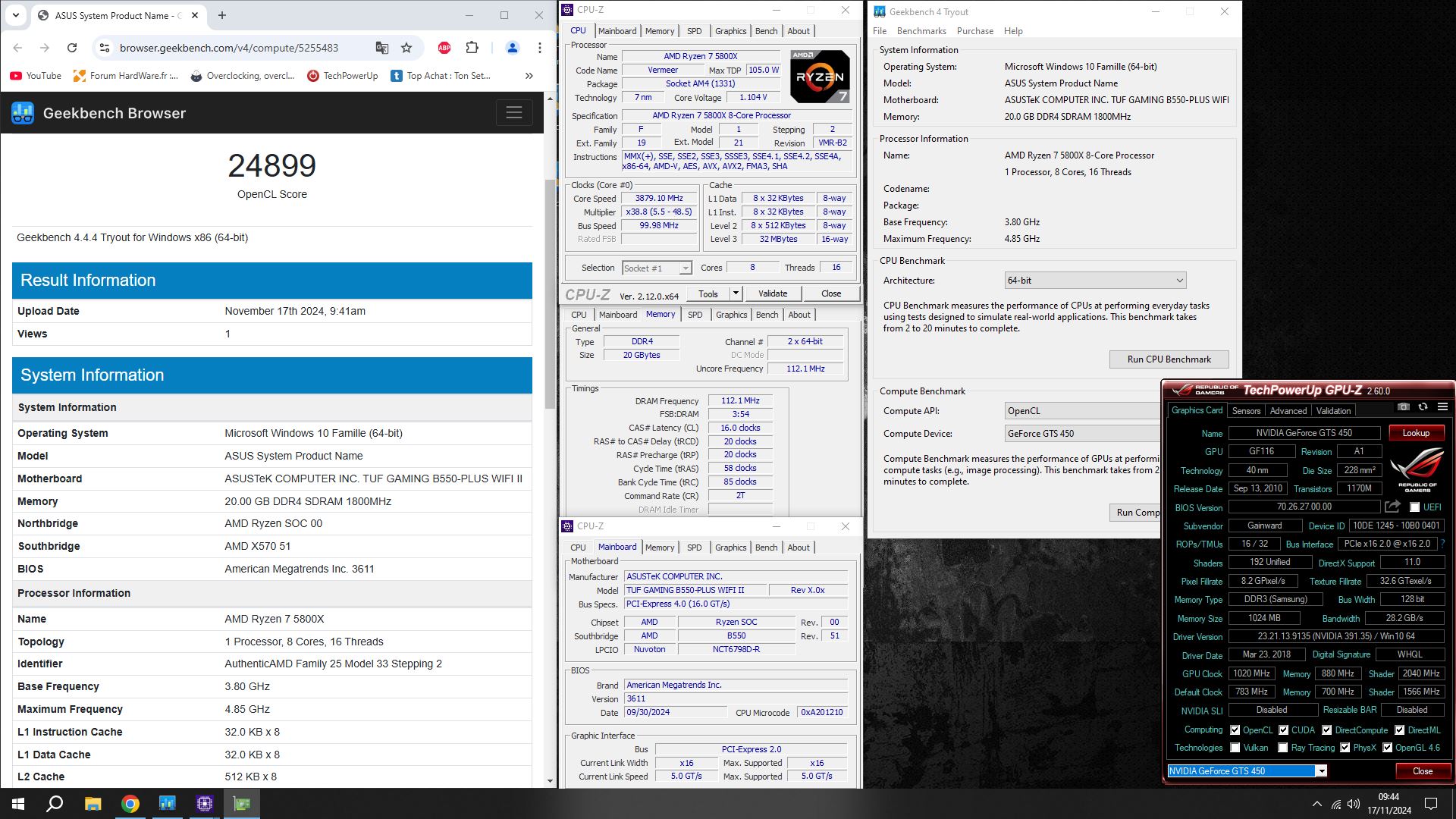Click the Windows Start button
Image resolution: width=1456 pixels, height=819 pixels.
18,804
